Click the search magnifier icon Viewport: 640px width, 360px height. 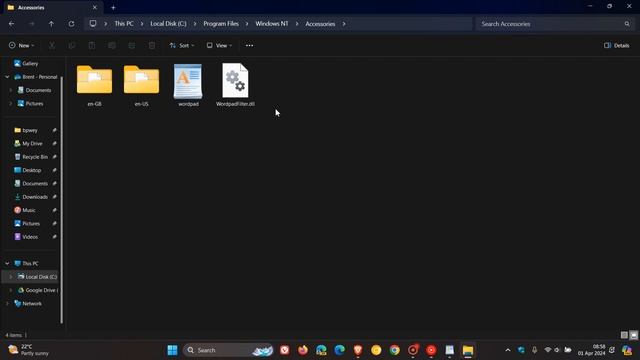tap(627, 24)
